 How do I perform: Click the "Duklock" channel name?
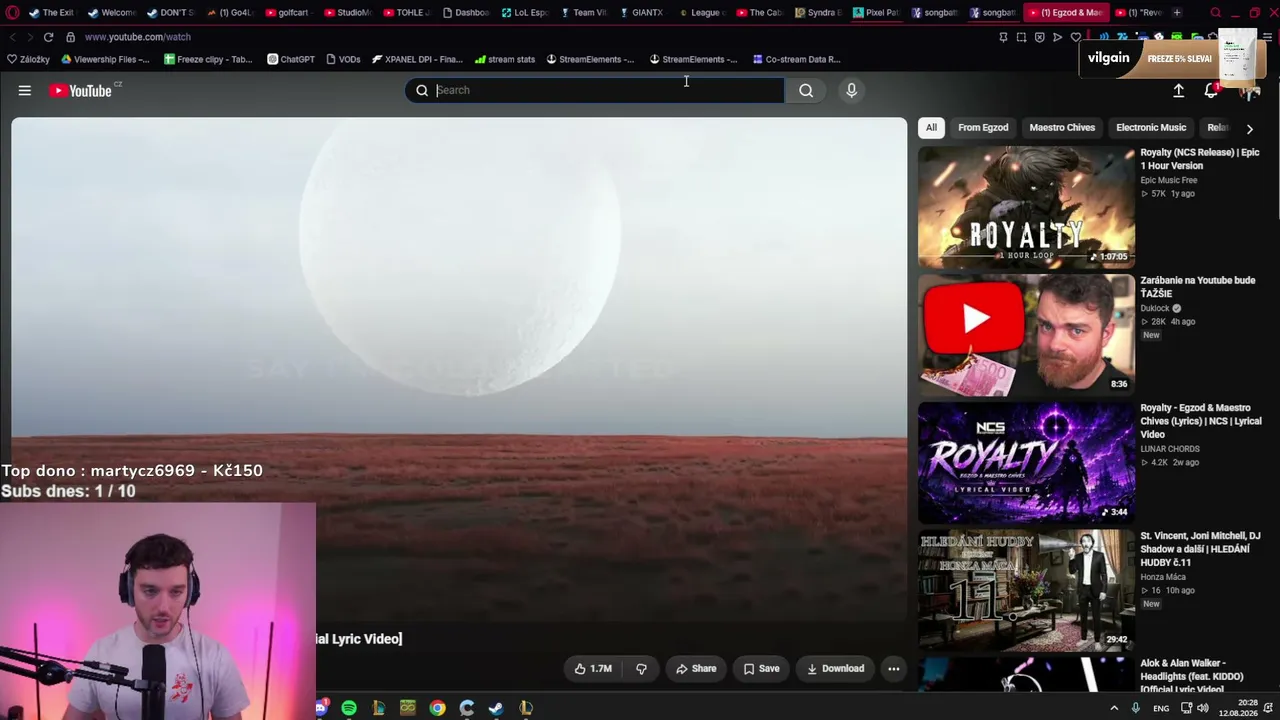click(1155, 309)
